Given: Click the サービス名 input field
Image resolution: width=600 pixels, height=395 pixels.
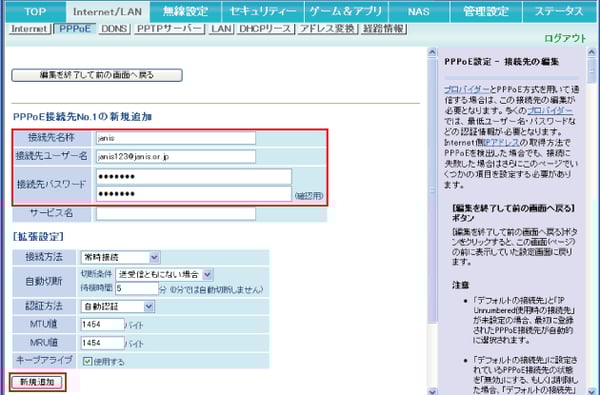Looking at the screenshot, I should (x=176, y=214).
